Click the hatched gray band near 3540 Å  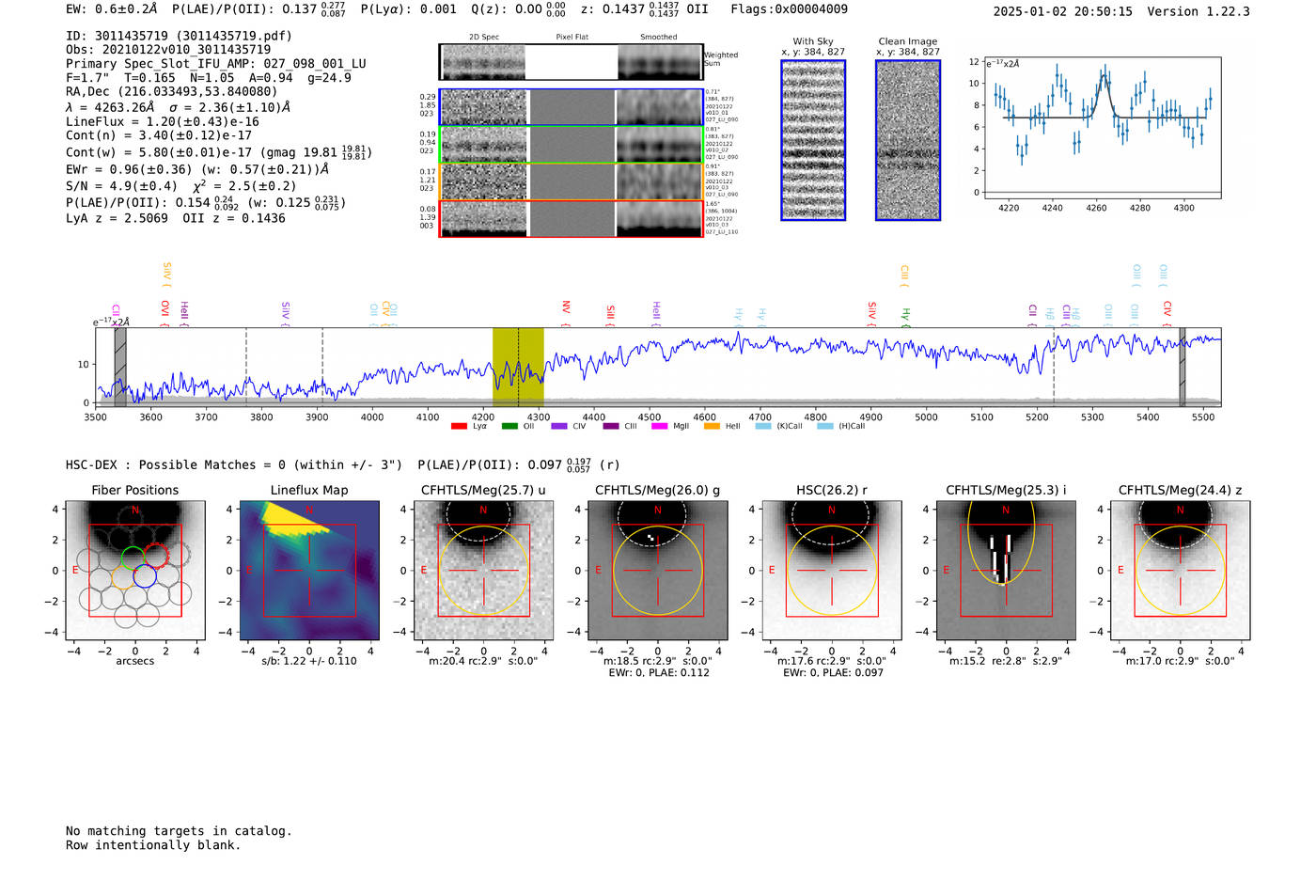pos(120,368)
